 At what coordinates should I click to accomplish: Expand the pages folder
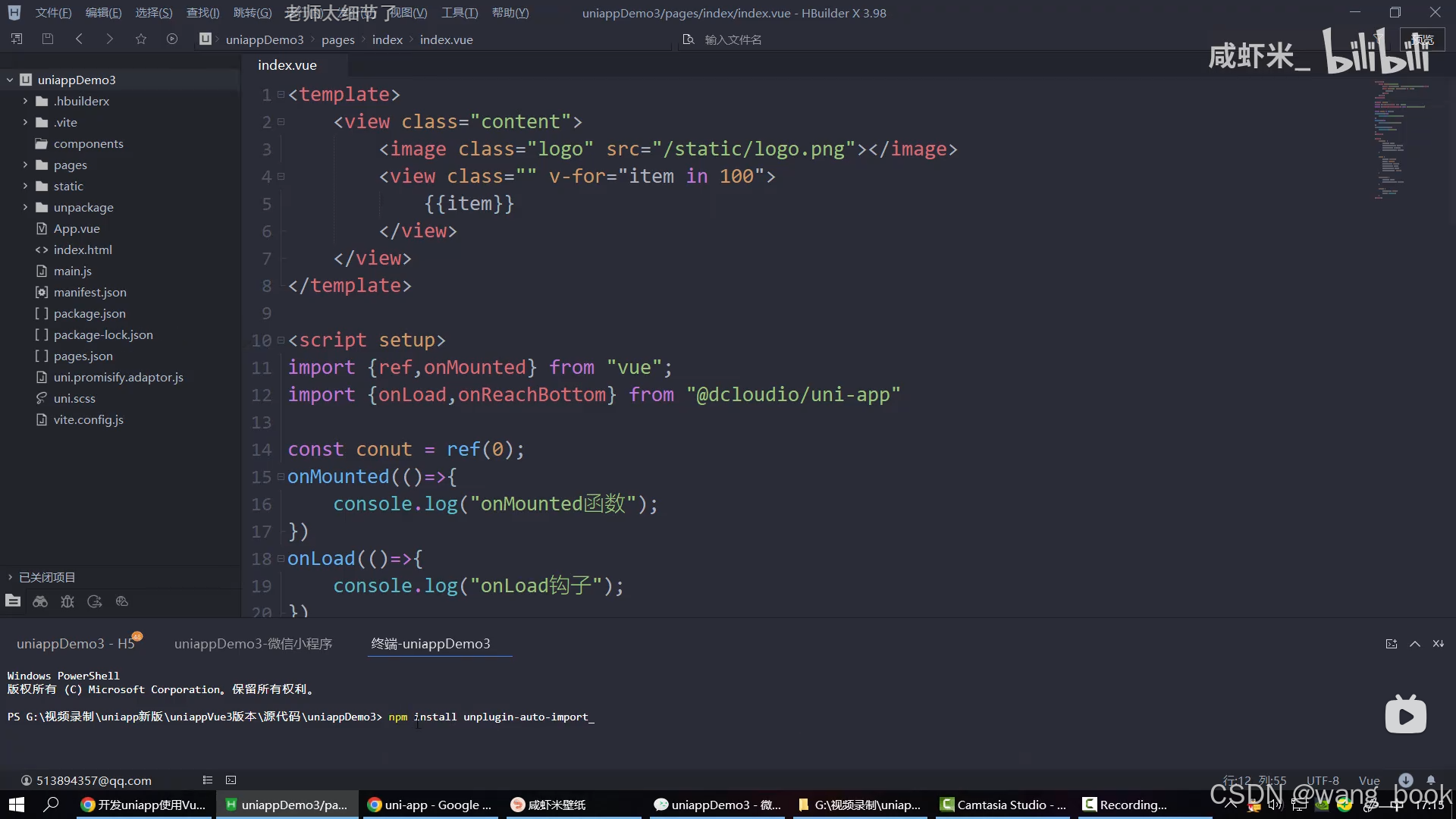tap(25, 165)
